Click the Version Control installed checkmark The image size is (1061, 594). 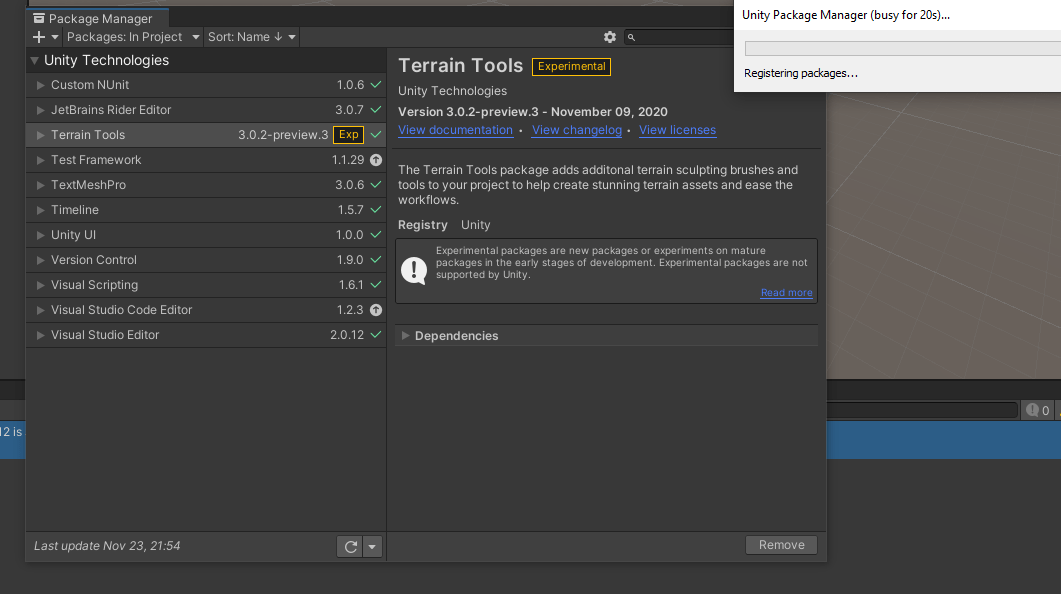[376, 260]
